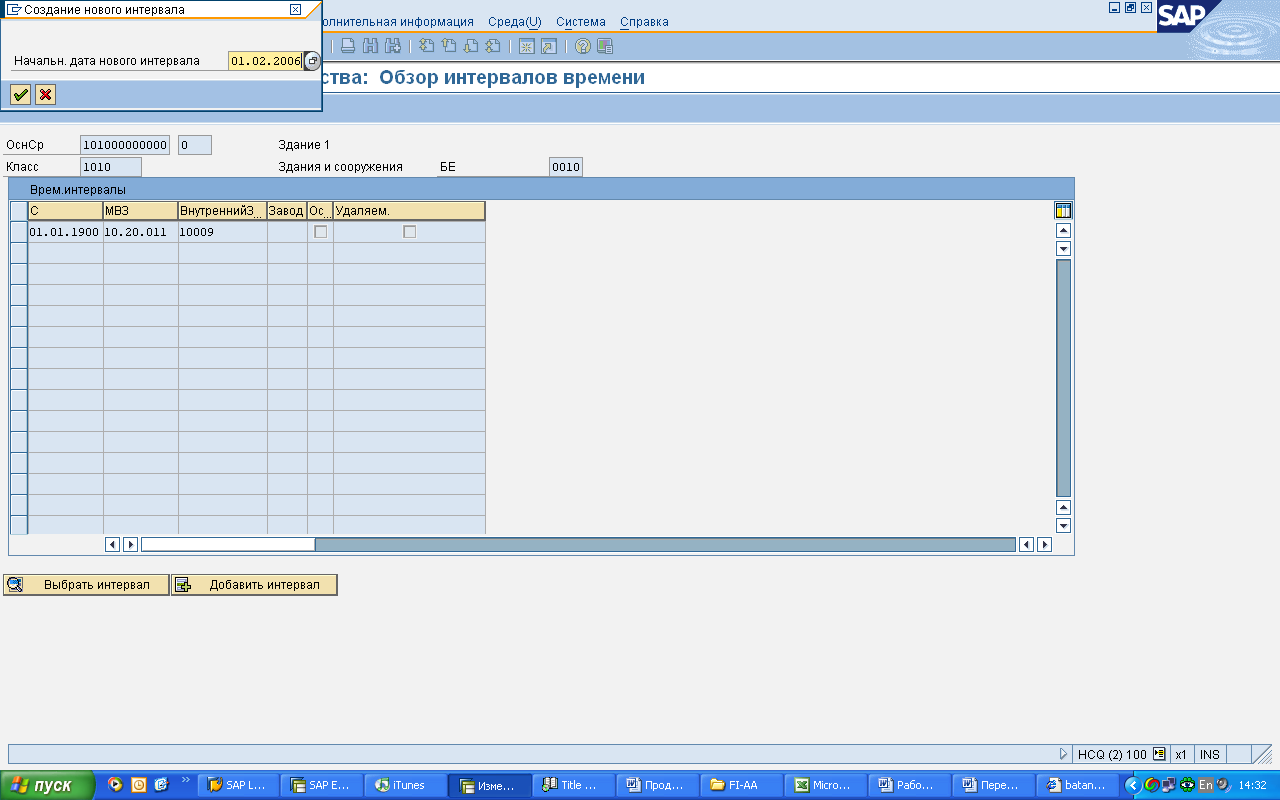The width and height of the screenshot is (1280, 800).
Task: Toggle the Ос. checkbox in first row
Action: pyautogui.click(x=320, y=232)
